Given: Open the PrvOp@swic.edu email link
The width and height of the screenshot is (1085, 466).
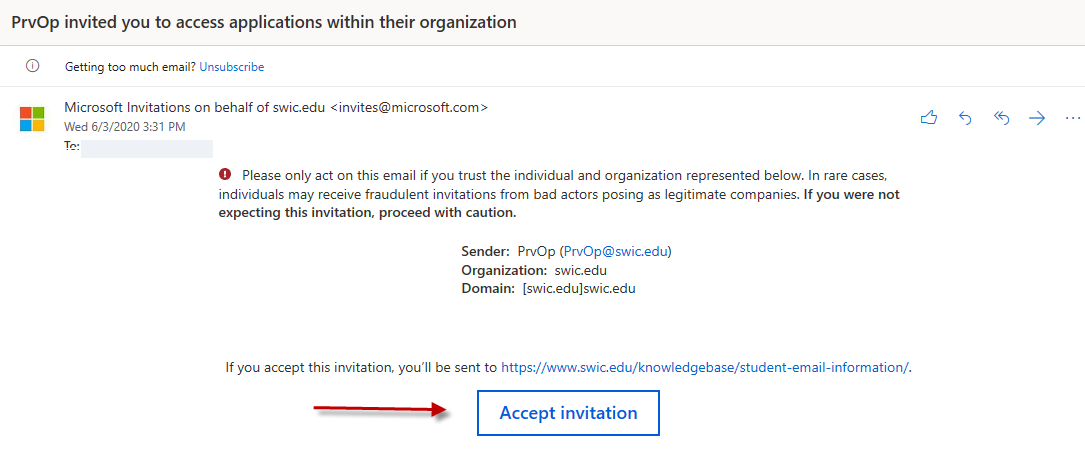Looking at the screenshot, I should tap(615, 252).
